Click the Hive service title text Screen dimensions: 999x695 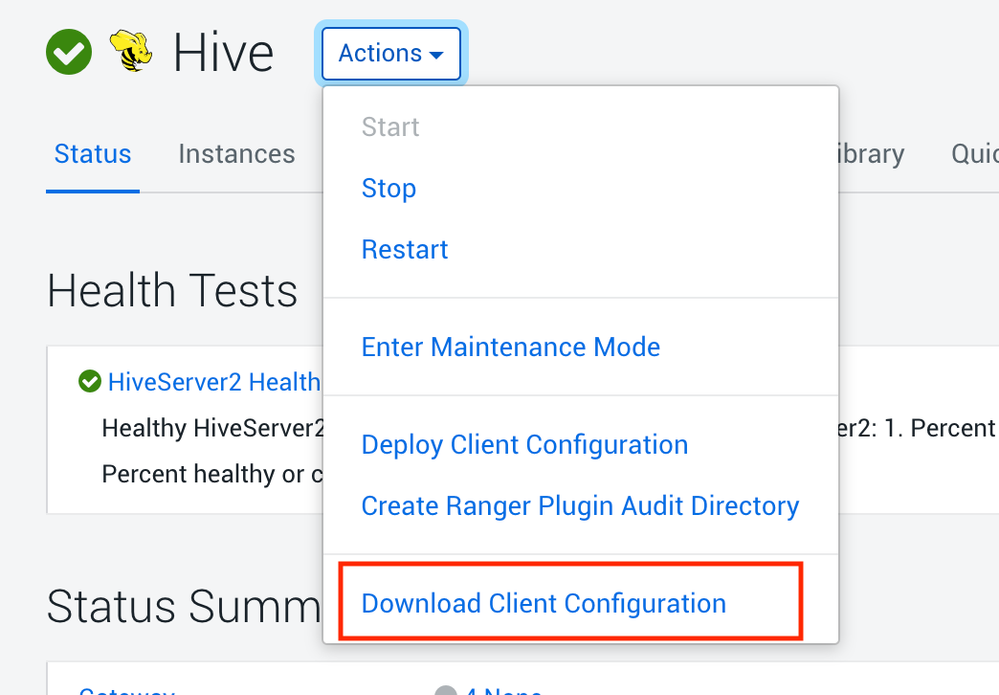(223, 52)
